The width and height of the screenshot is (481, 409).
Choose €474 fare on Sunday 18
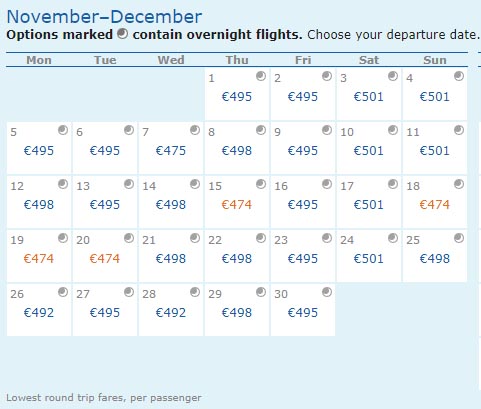pyautogui.click(x=435, y=205)
